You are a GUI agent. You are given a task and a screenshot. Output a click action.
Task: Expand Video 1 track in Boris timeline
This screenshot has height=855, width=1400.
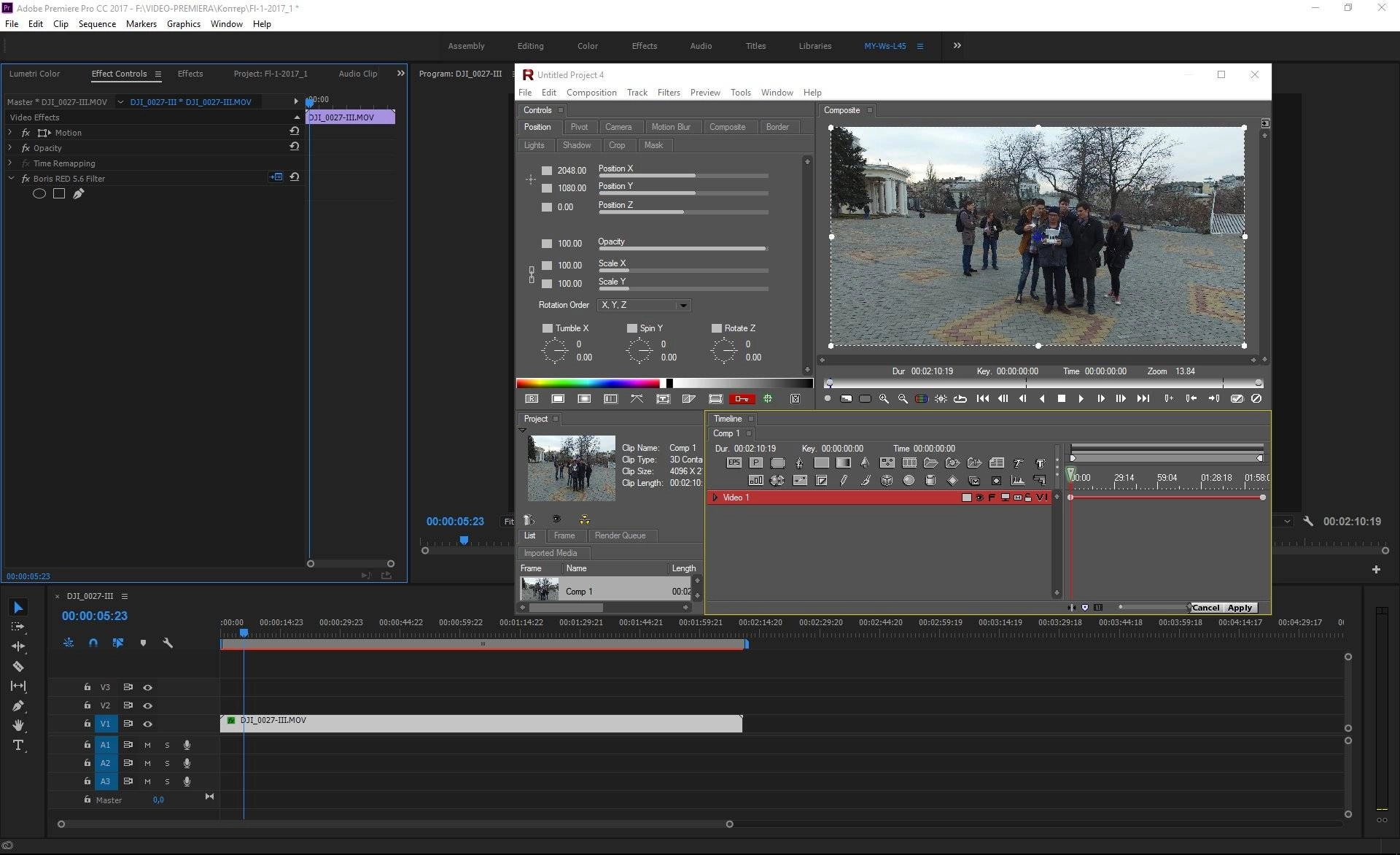[715, 498]
